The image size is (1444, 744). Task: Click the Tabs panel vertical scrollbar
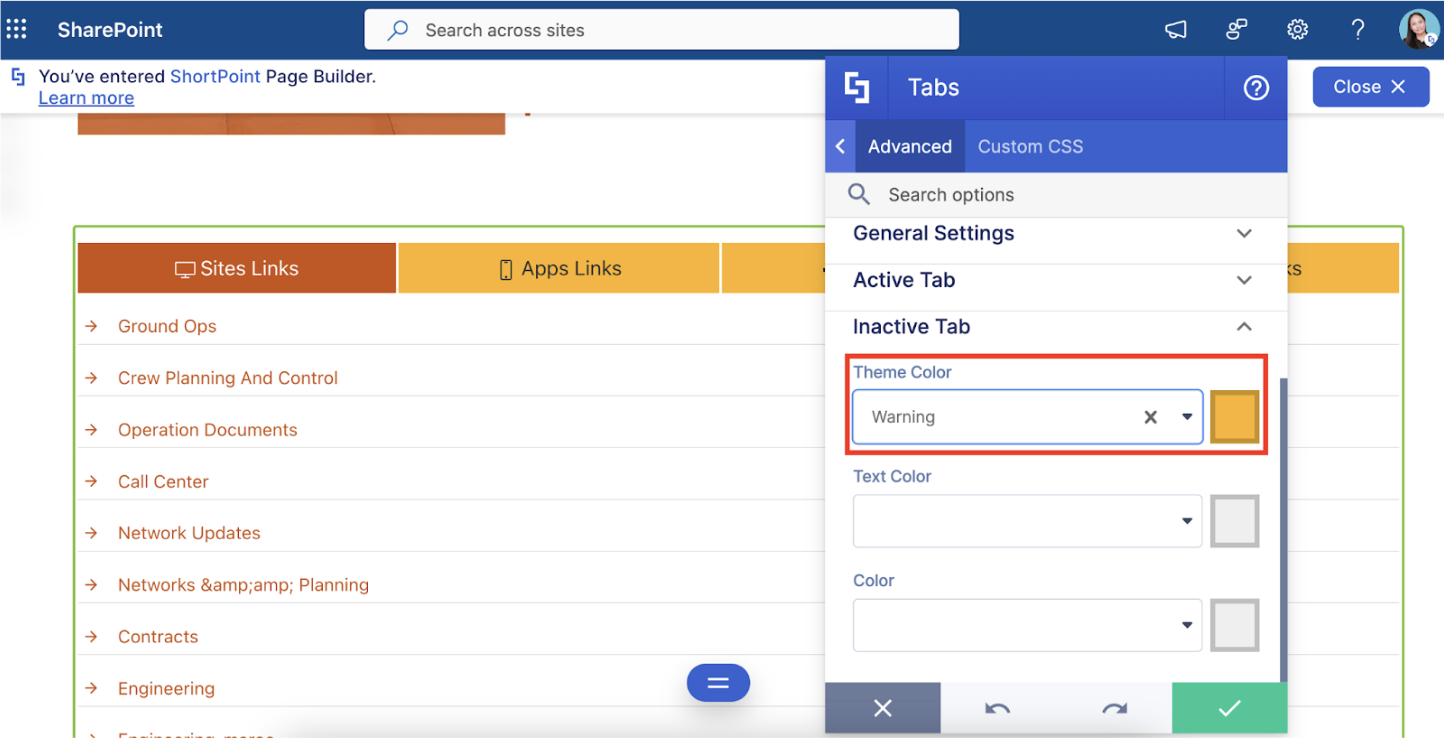[1283, 530]
